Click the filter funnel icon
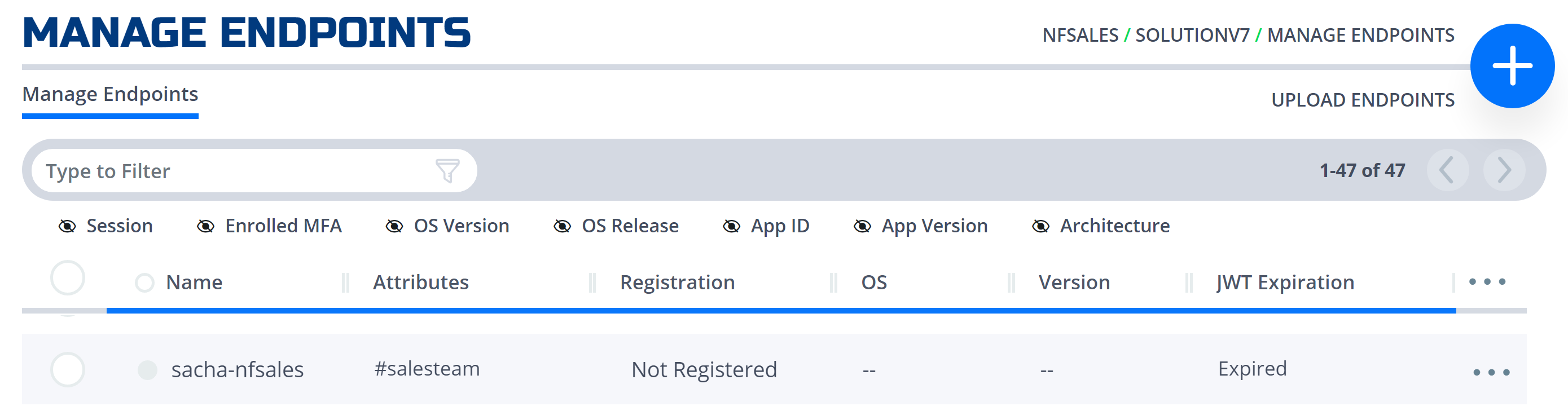The image size is (1568, 406). tap(447, 170)
